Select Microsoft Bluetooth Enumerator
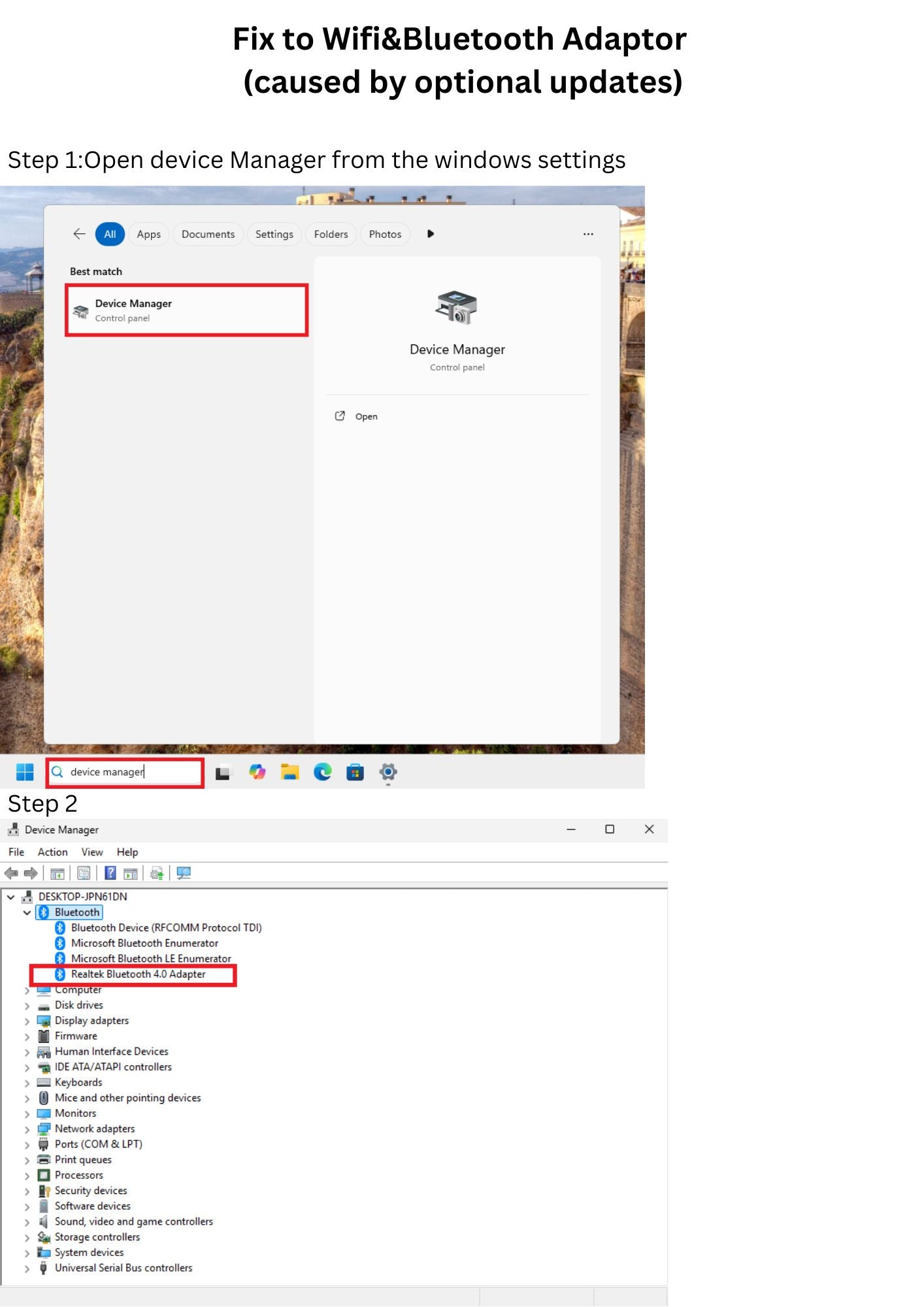Image resolution: width=924 pixels, height=1307 pixels. coord(144,944)
